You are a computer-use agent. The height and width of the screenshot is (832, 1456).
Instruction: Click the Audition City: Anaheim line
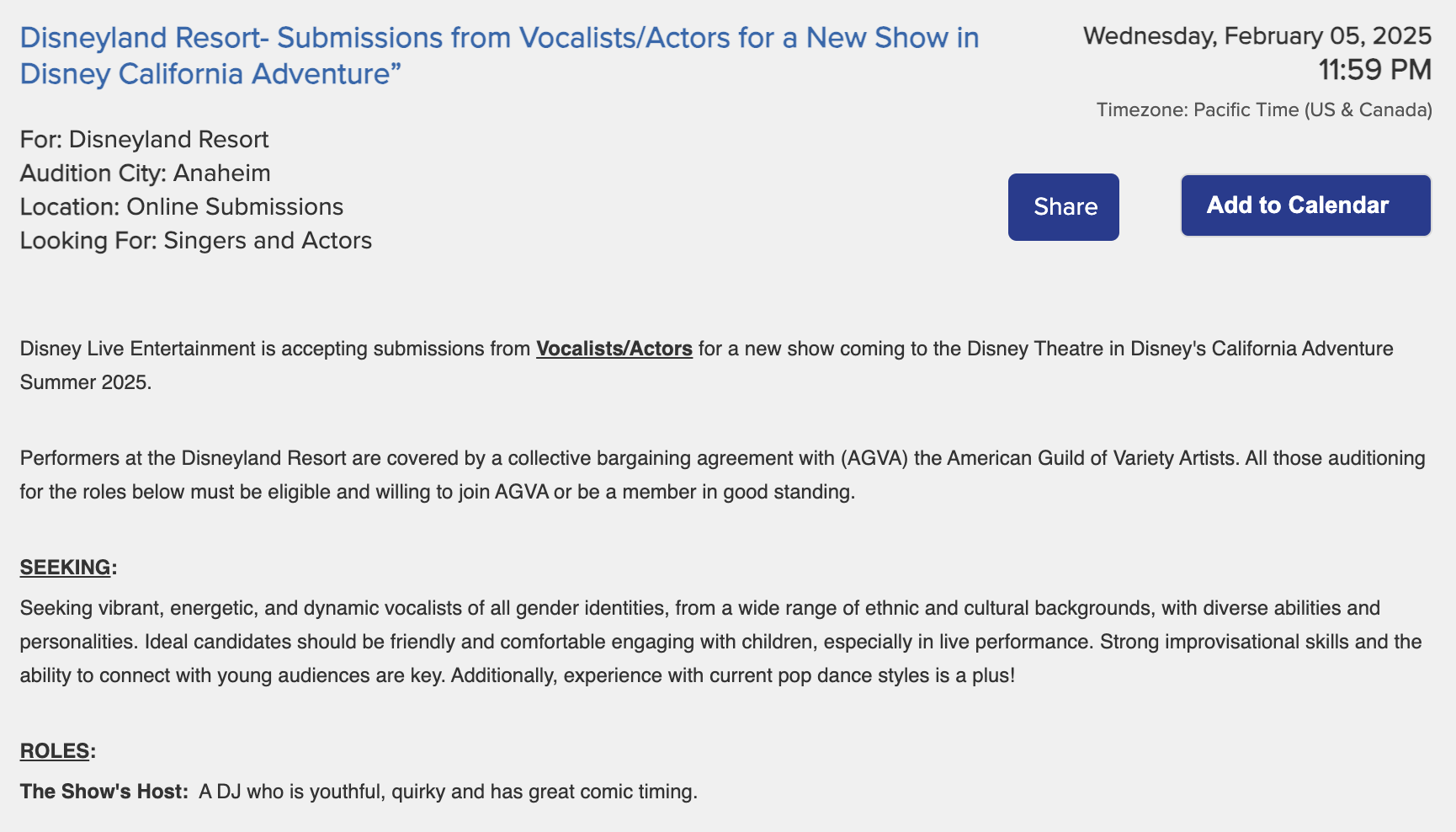[146, 173]
